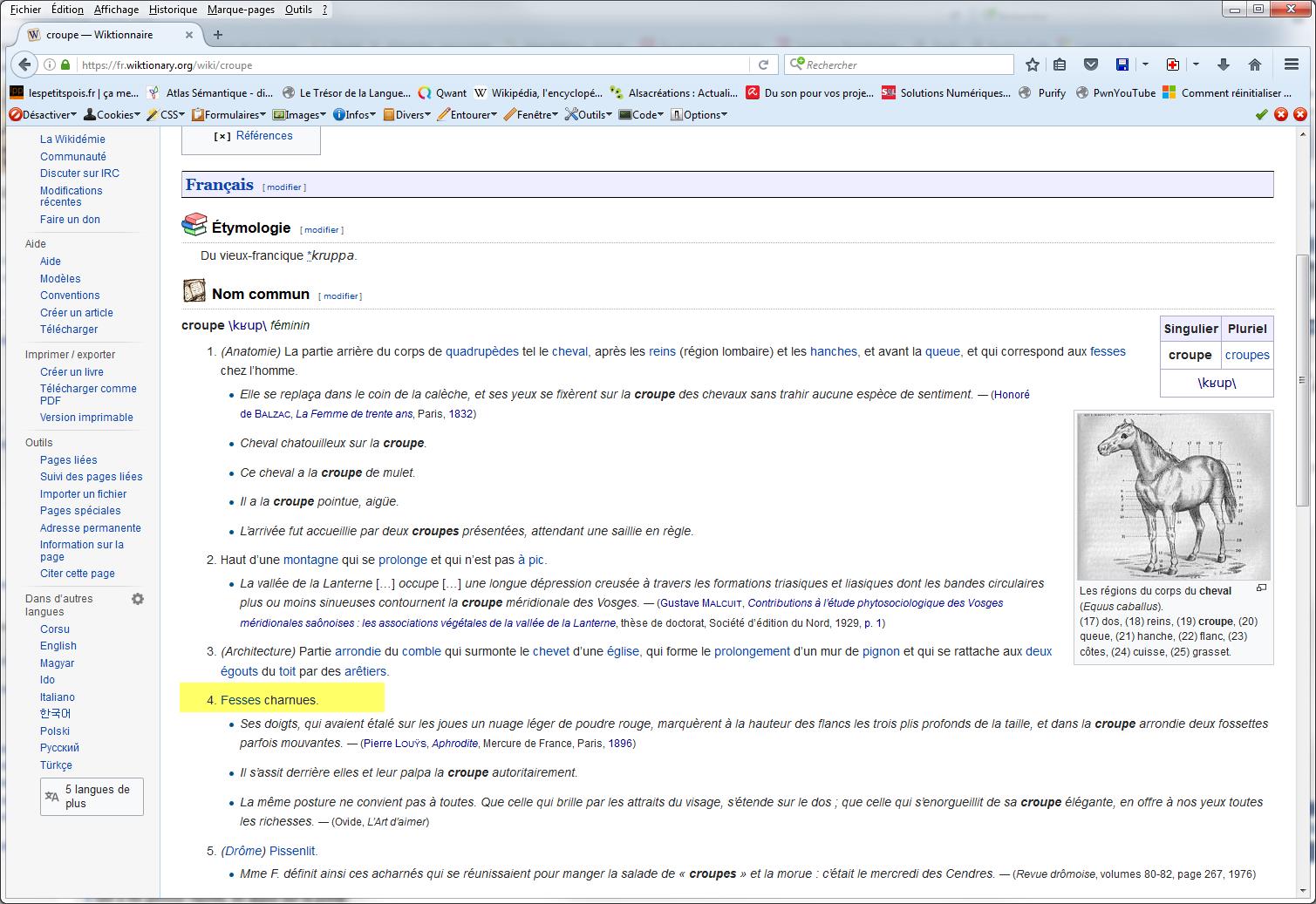The height and width of the screenshot is (904, 1316).
Task: Click the 'croupes' plural link in table
Action: point(1246,355)
